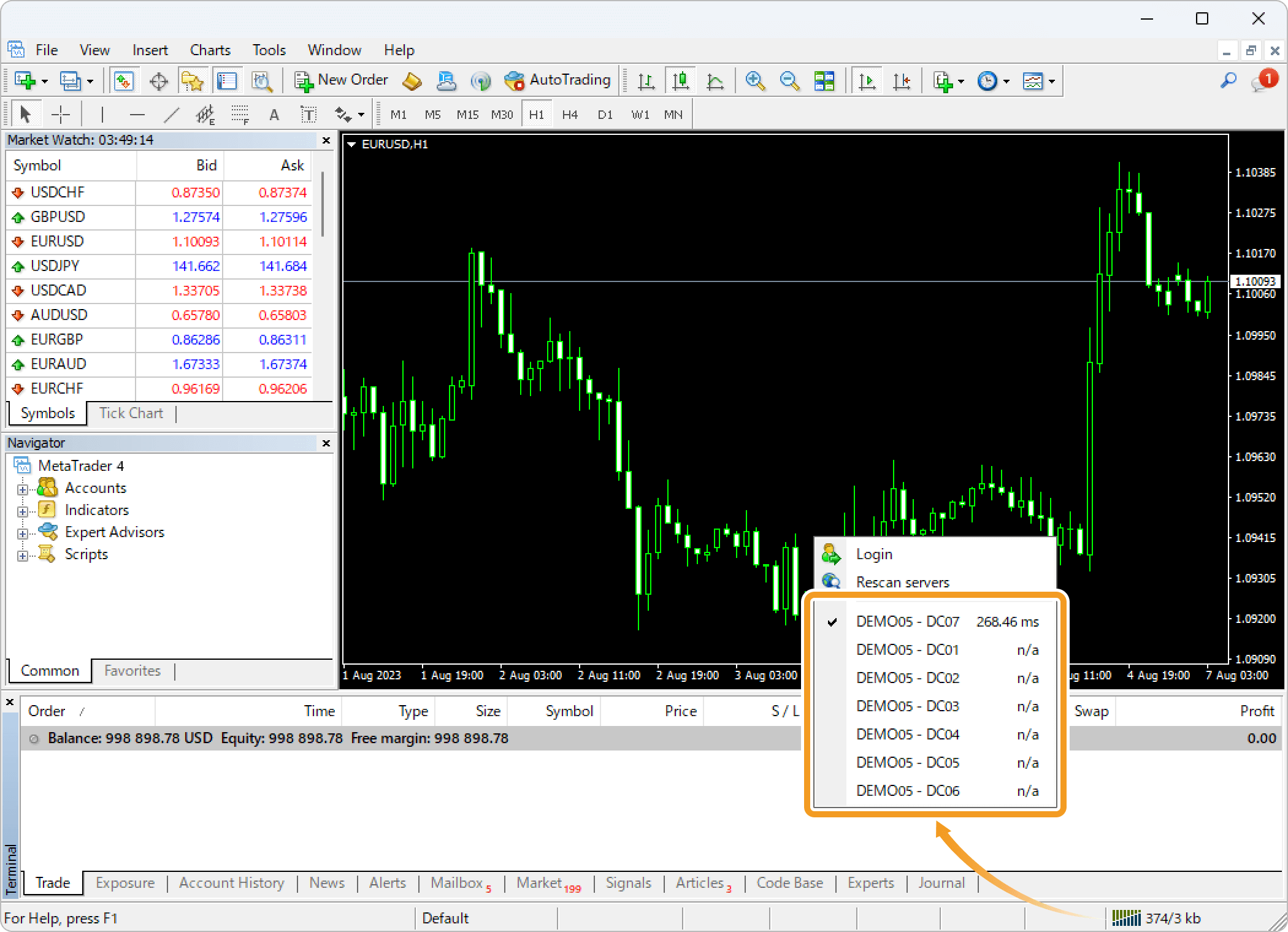Expand the Accounts tree node
This screenshot has height=932, width=1288.
pyautogui.click(x=23, y=489)
